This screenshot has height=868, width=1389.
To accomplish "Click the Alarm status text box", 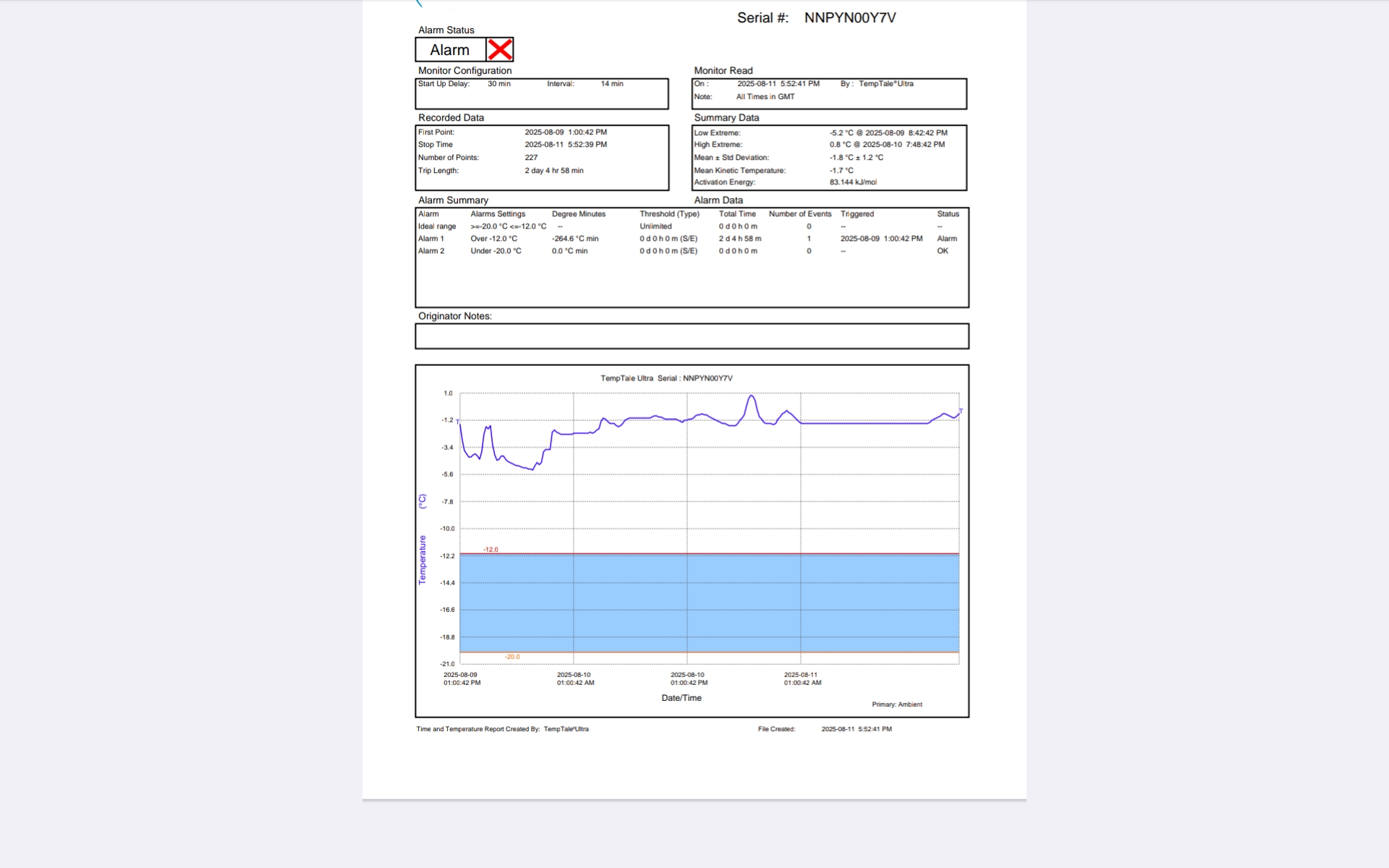I will click(x=450, y=50).
